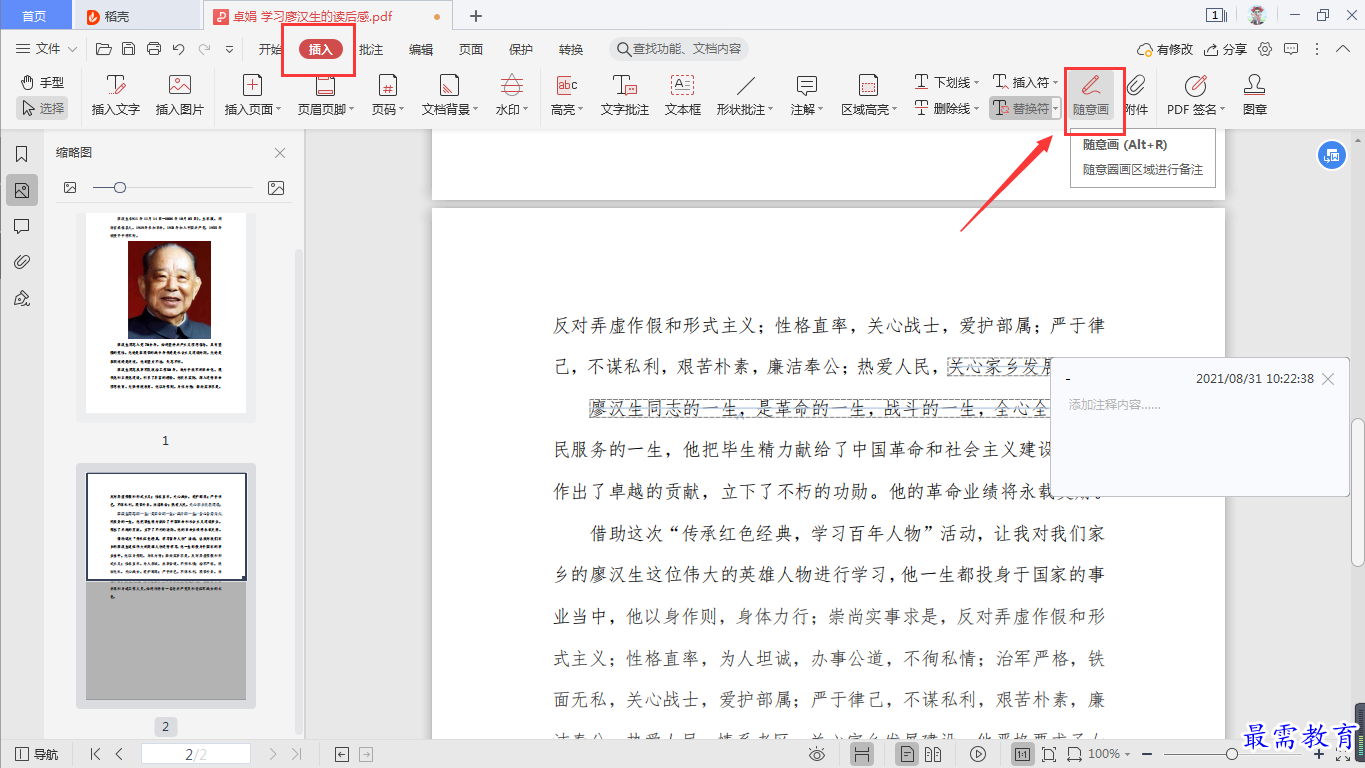
Task: Jump to the last page in the status bar
Action: click(296, 754)
